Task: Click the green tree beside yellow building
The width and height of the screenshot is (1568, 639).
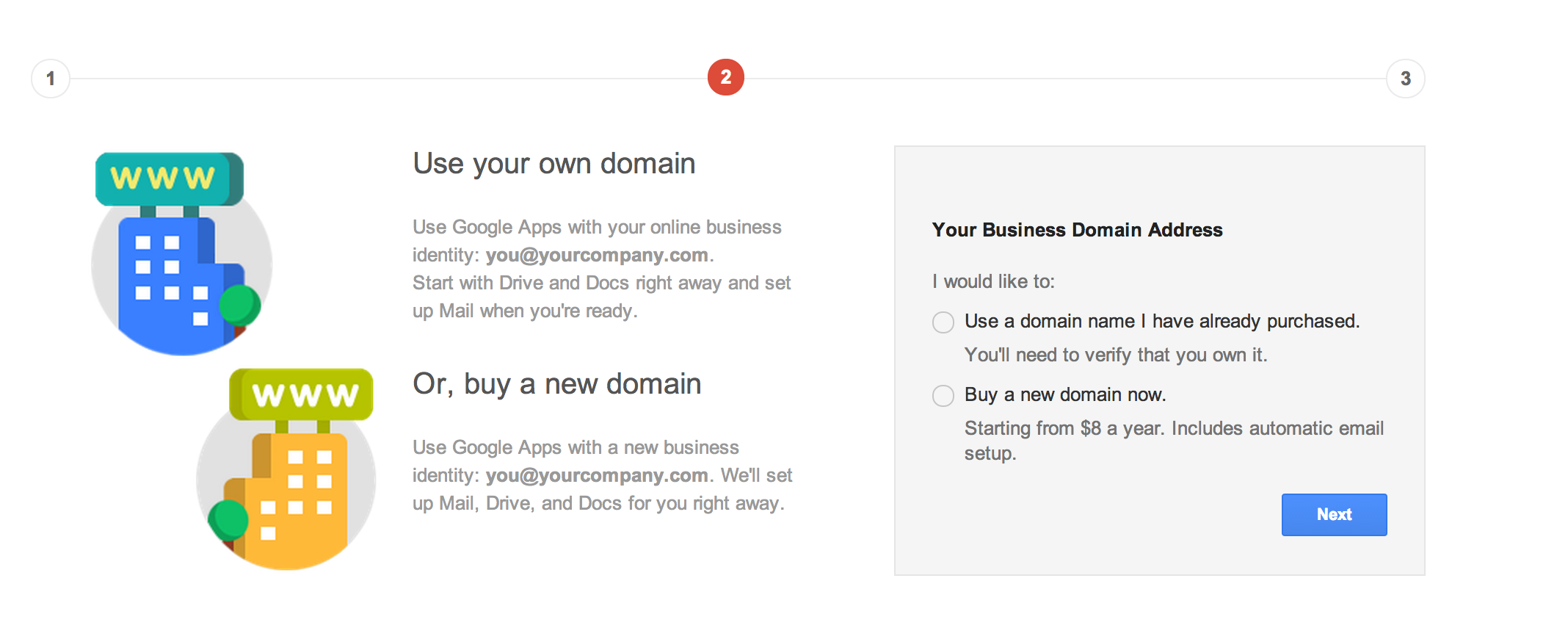Action: click(x=228, y=520)
